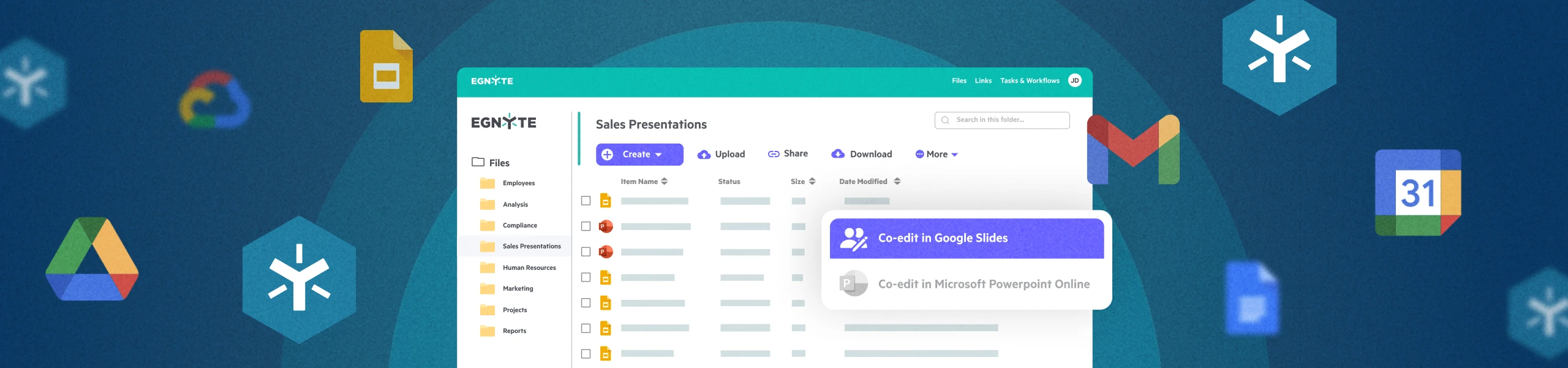This screenshot has width=1568, height=368.
Task: Select the last visible file checkbox
Action: (x=586, y=354)
